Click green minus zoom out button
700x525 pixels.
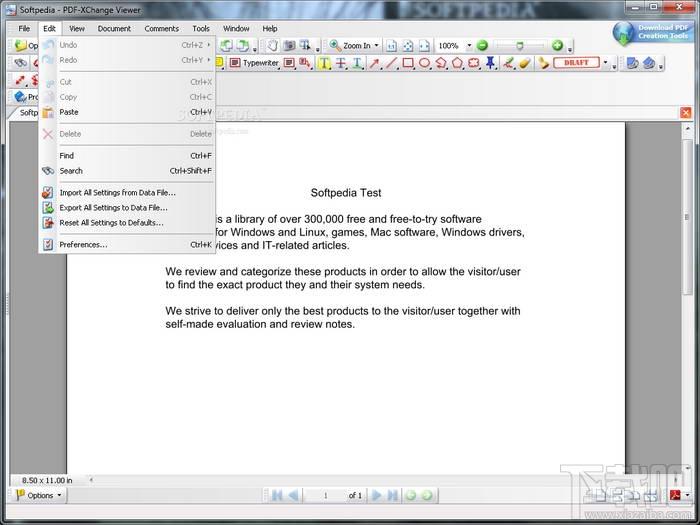pos(482,45)
